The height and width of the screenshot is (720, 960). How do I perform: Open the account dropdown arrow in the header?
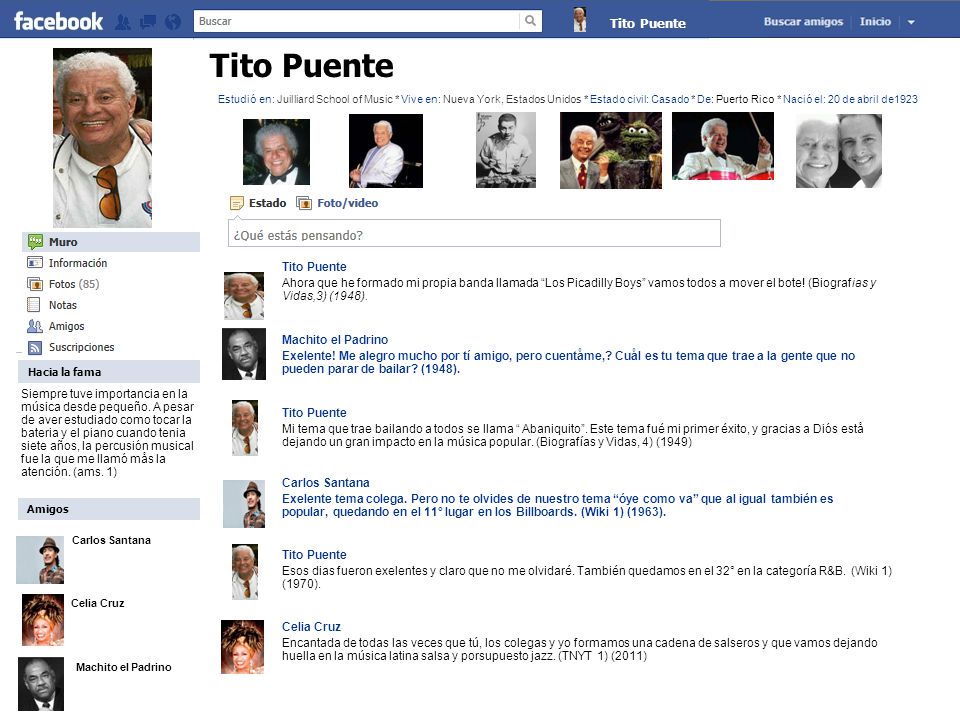click(911, 22)
